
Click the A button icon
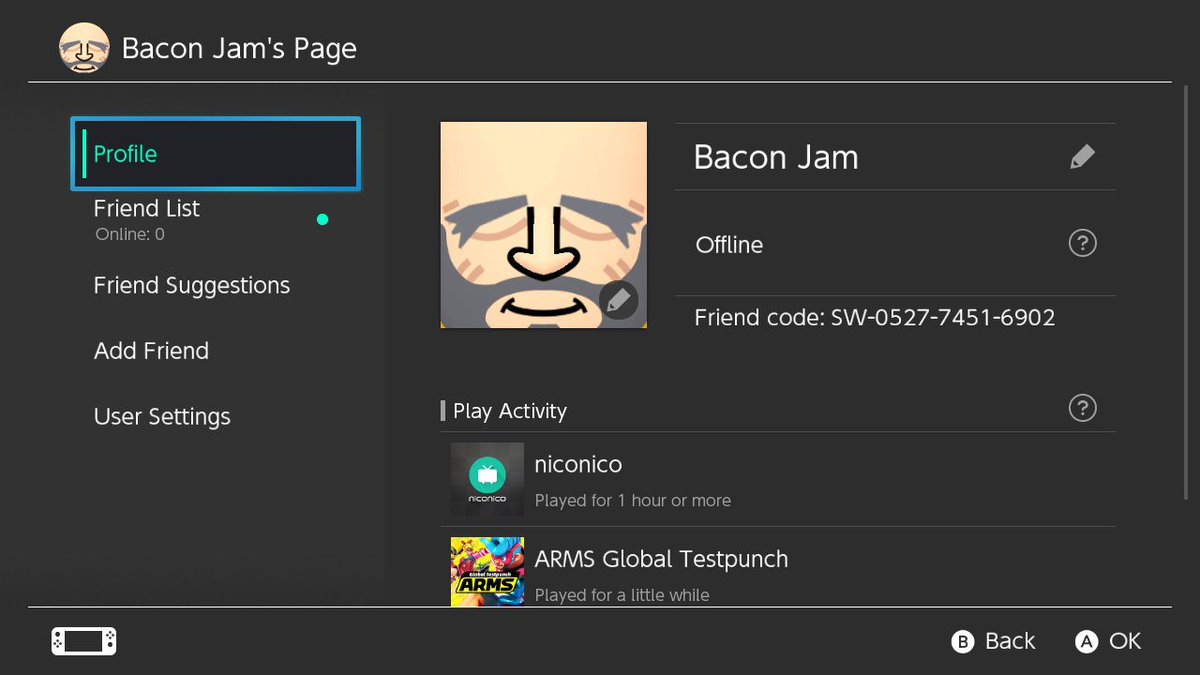1087,642
